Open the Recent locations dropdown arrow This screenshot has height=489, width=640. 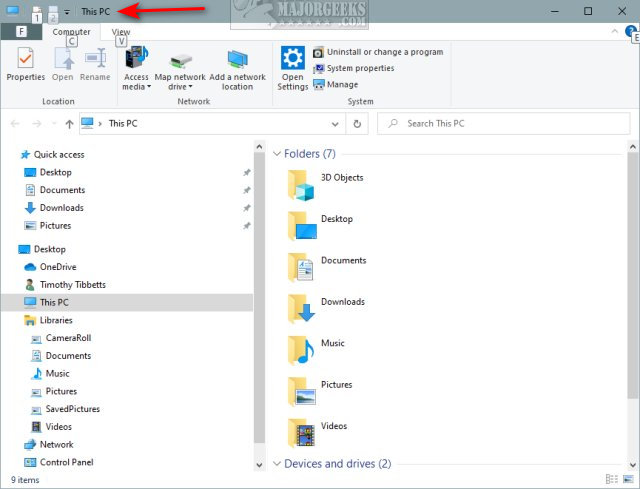[54, 124]
